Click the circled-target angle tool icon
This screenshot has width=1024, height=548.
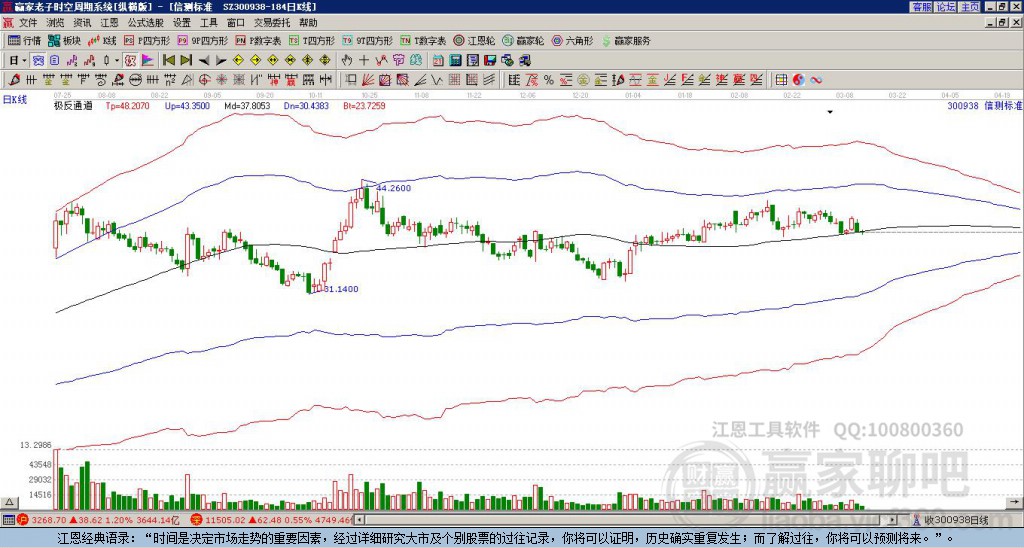204,80
